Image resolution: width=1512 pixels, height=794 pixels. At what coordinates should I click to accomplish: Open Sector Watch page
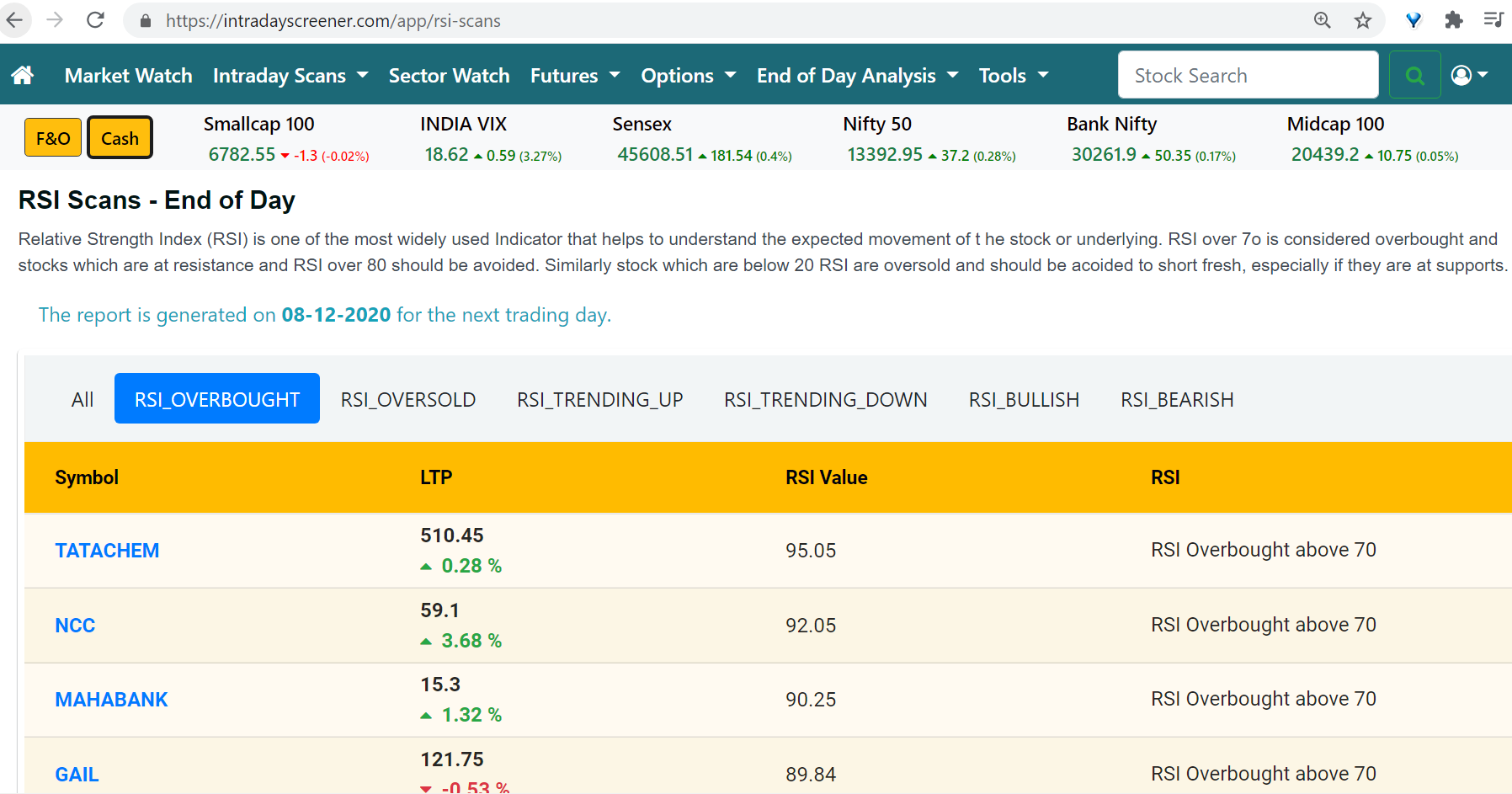pyautogui.click(x=450, y=76)
